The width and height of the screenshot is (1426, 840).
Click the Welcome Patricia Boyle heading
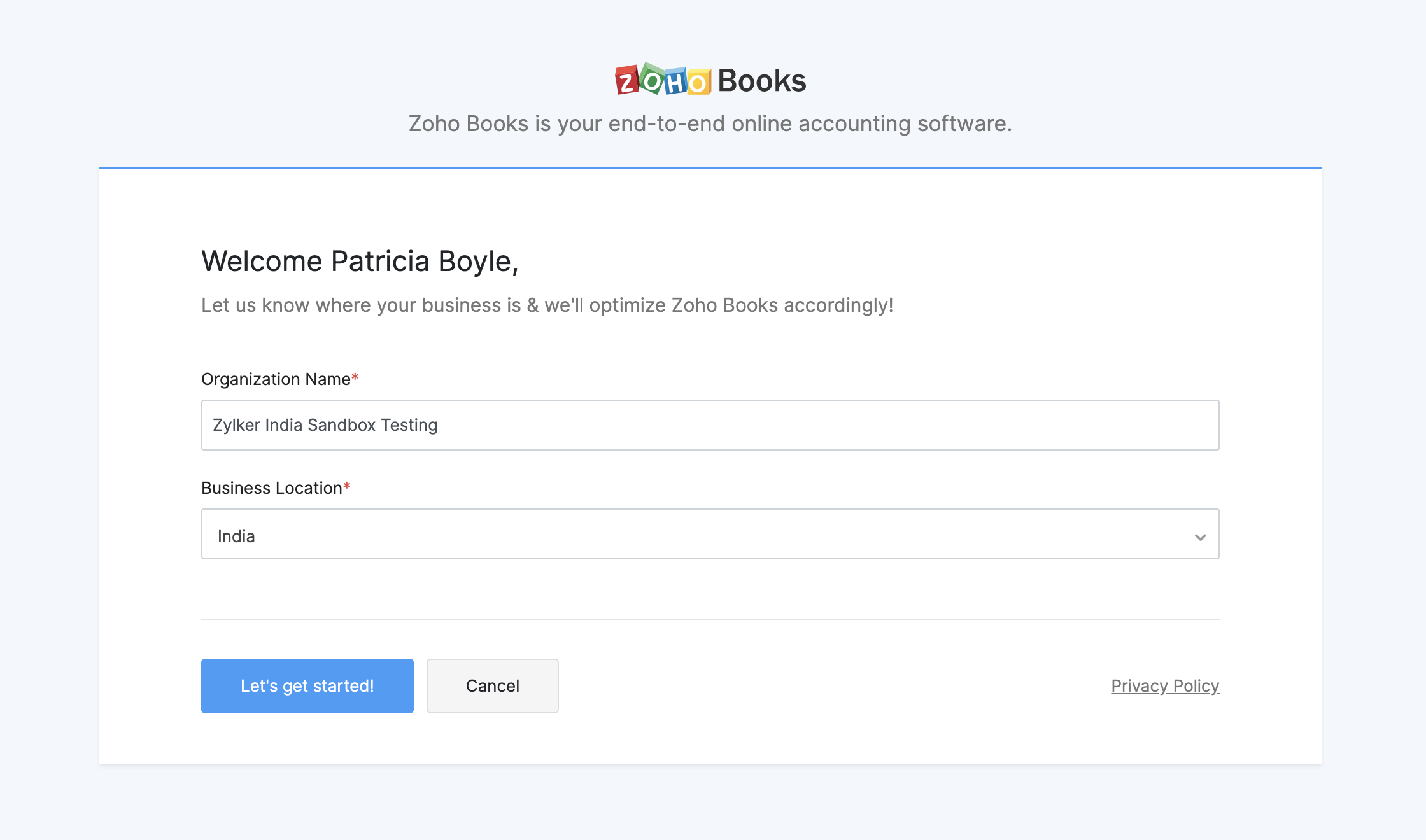click(360, 262)
